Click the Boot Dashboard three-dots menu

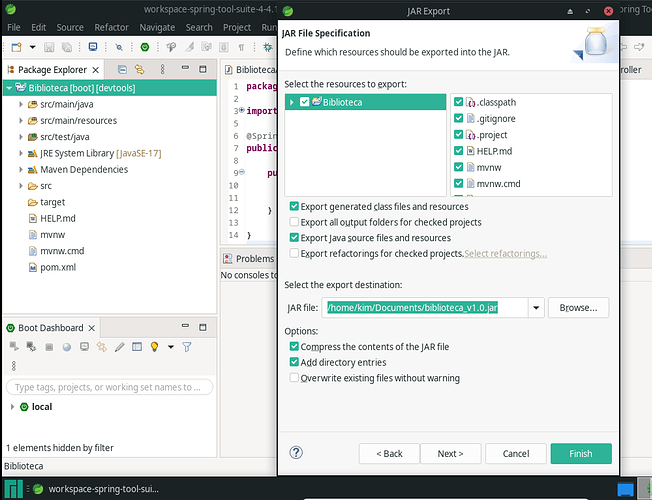pos(14,366)
